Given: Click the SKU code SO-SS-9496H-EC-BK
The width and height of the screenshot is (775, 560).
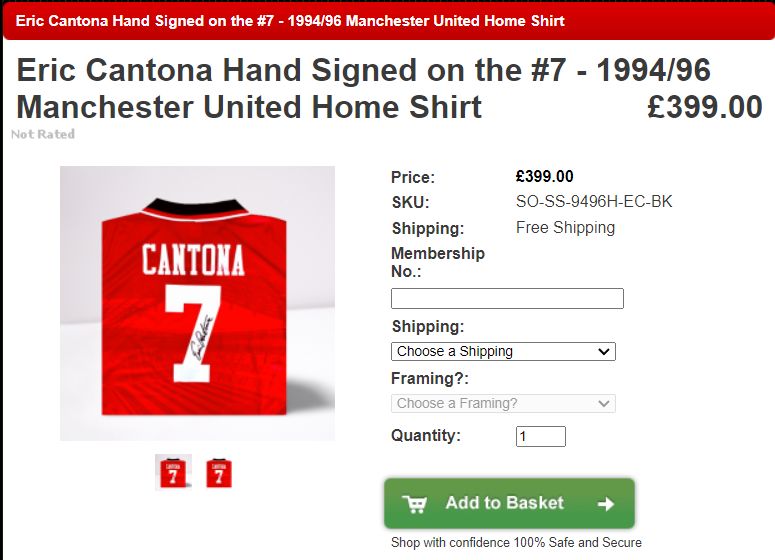Looking at the screenshot, I should pyautogui.click(x=594, y=202).
